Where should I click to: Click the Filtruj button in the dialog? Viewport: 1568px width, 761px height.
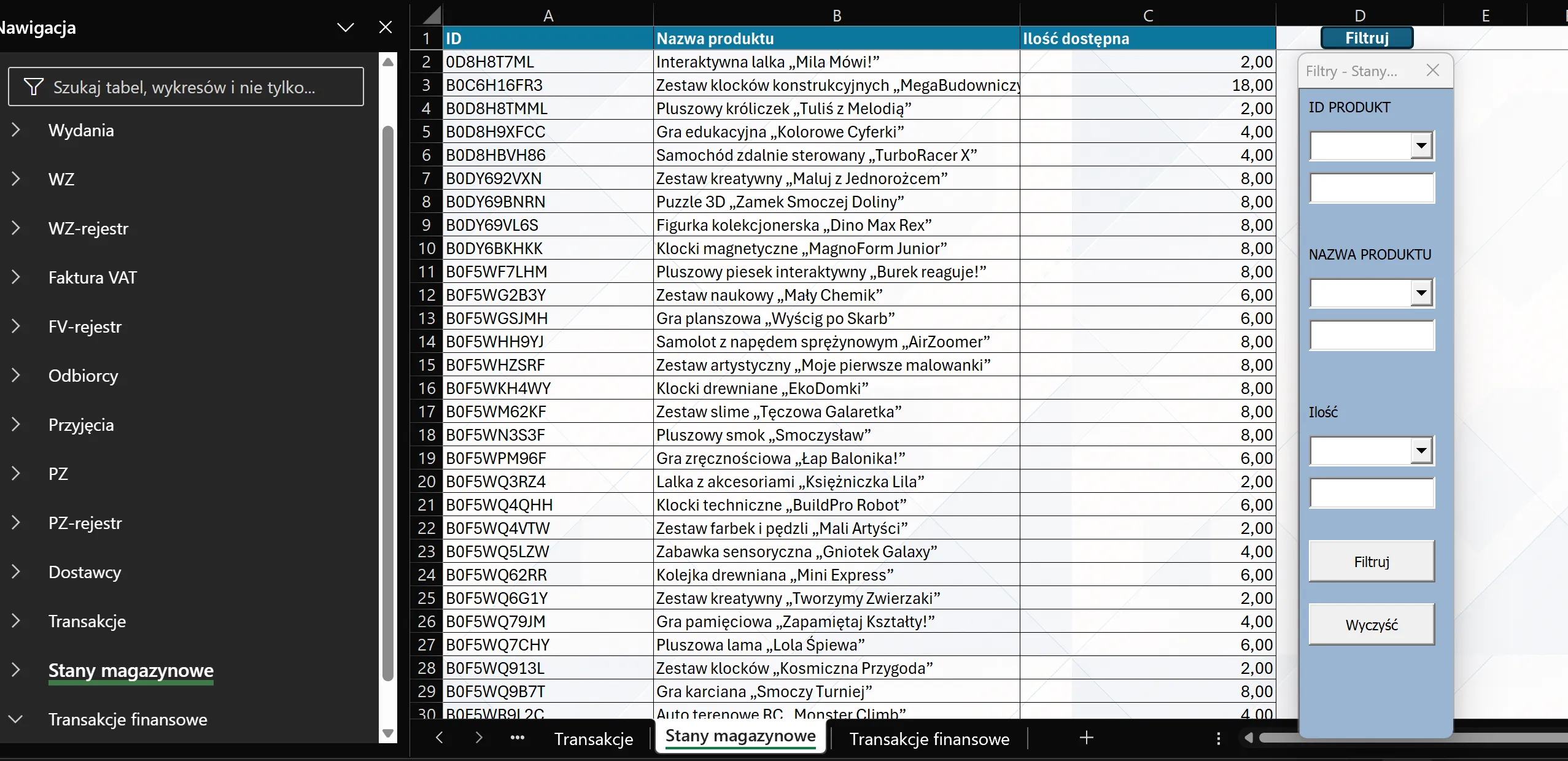1372,562
